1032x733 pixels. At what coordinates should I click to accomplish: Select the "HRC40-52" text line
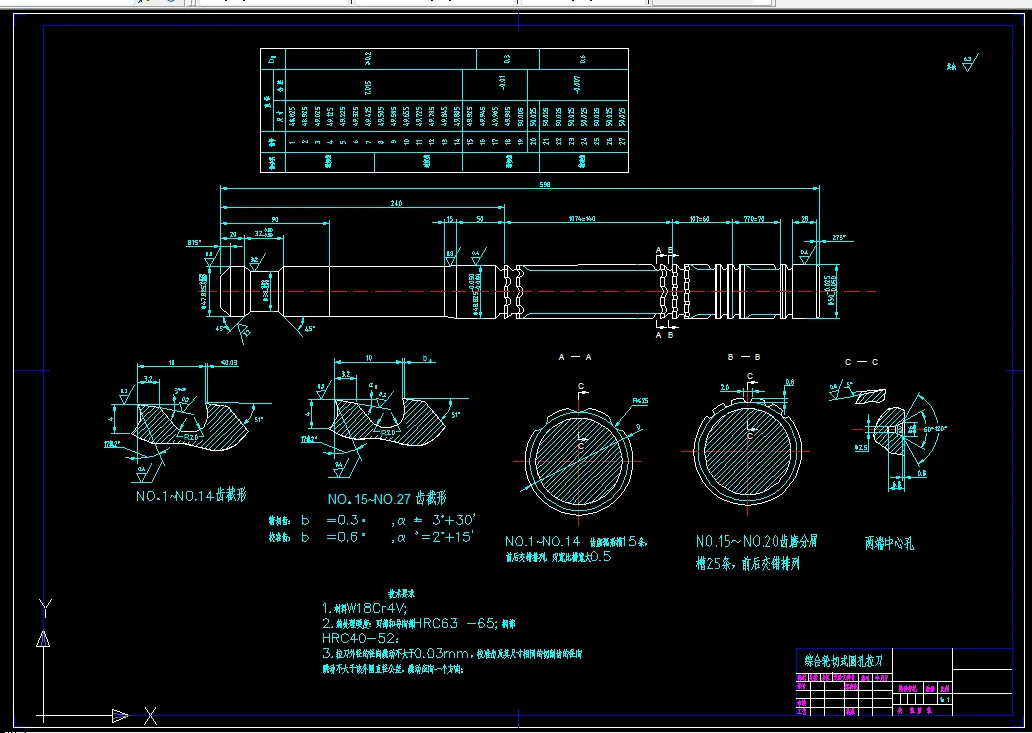[361, 638]
